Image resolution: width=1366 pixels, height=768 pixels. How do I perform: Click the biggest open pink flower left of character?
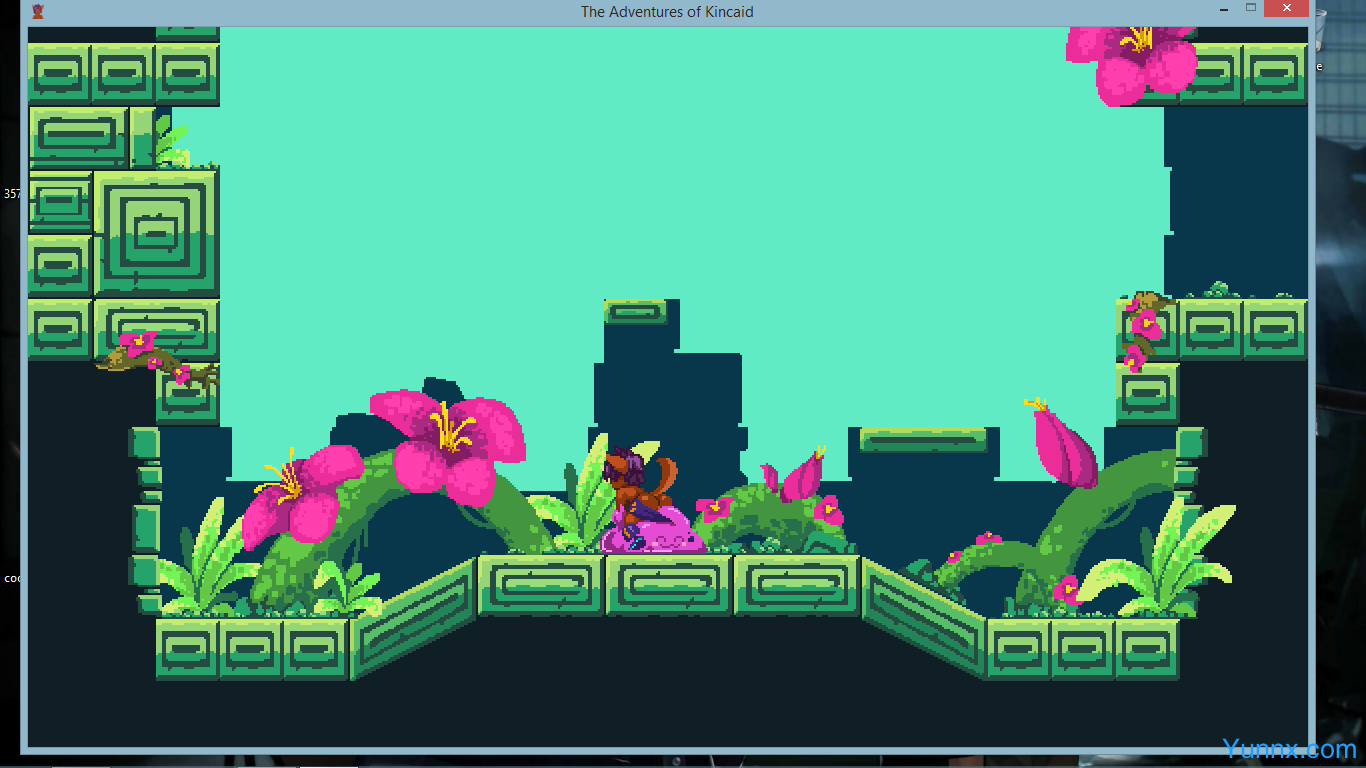450,438
